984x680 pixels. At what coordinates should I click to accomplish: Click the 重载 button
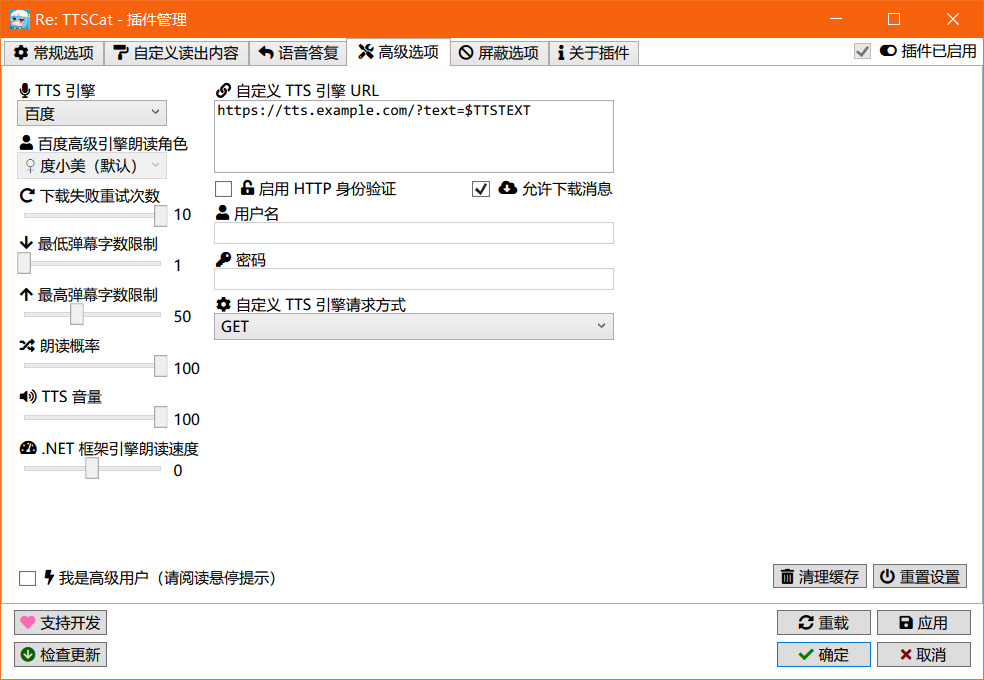tap(823, 623)
